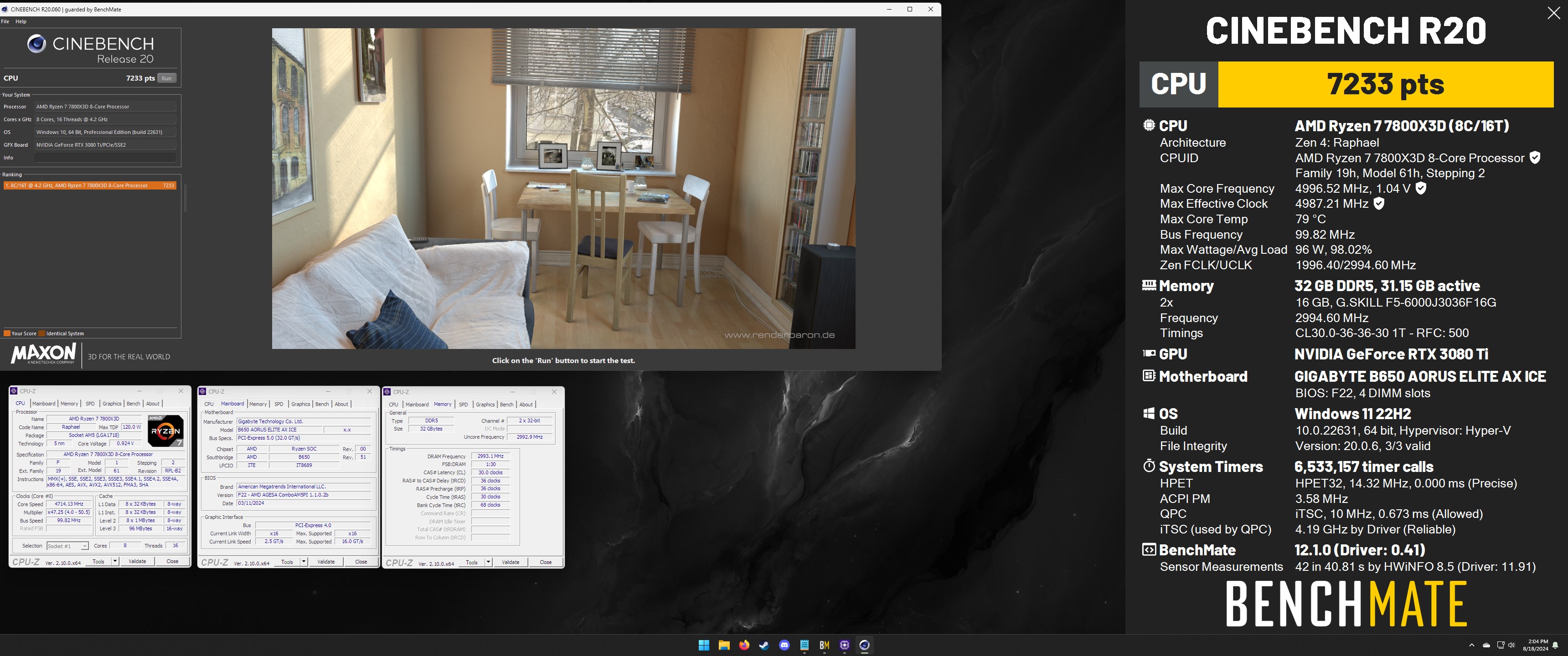Switch to Cinebench taskbar icon
The image size is (1568, 656).
[864, 645]
